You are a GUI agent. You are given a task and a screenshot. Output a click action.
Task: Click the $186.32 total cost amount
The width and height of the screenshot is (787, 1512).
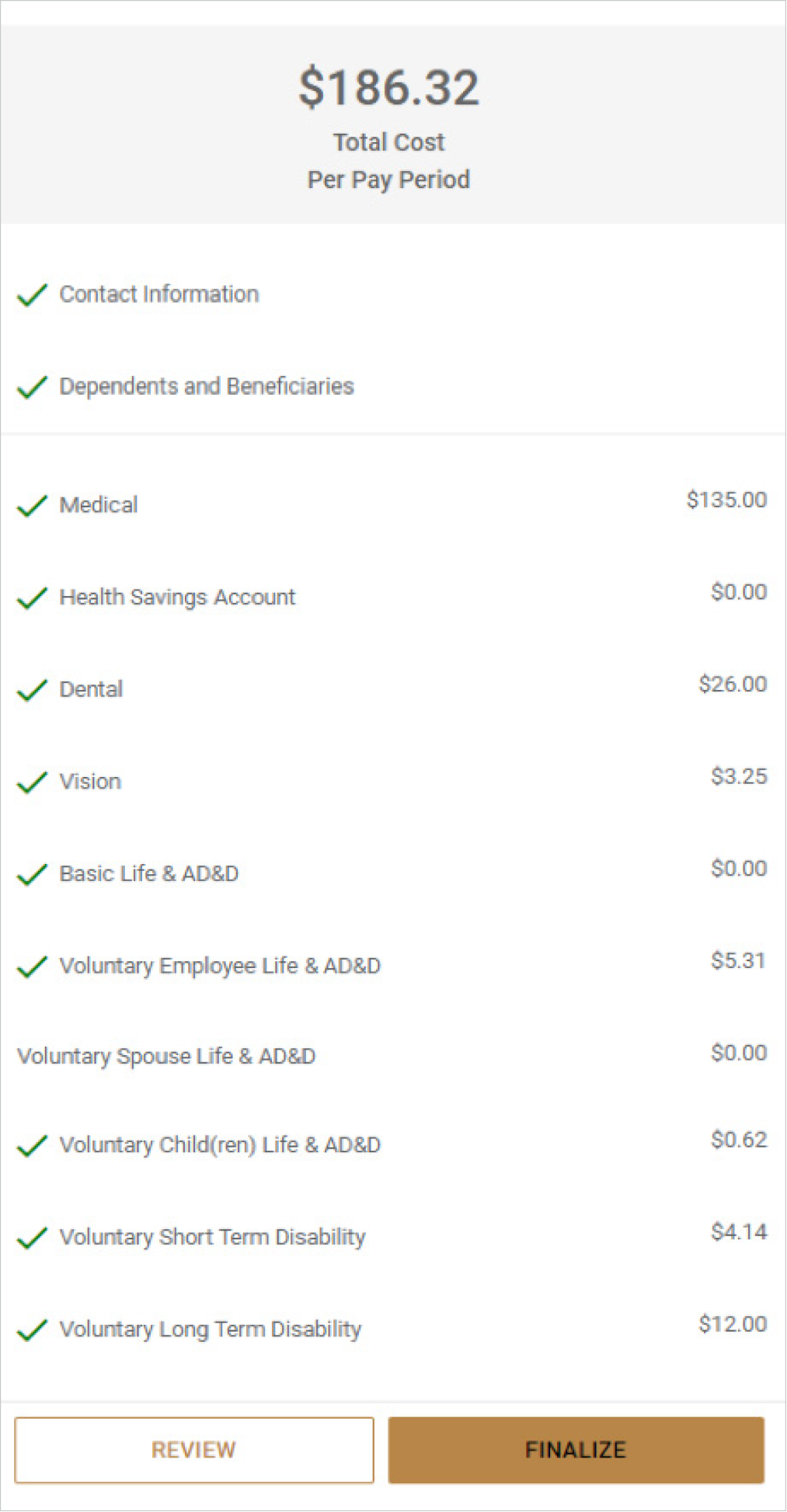coord(389,87)
